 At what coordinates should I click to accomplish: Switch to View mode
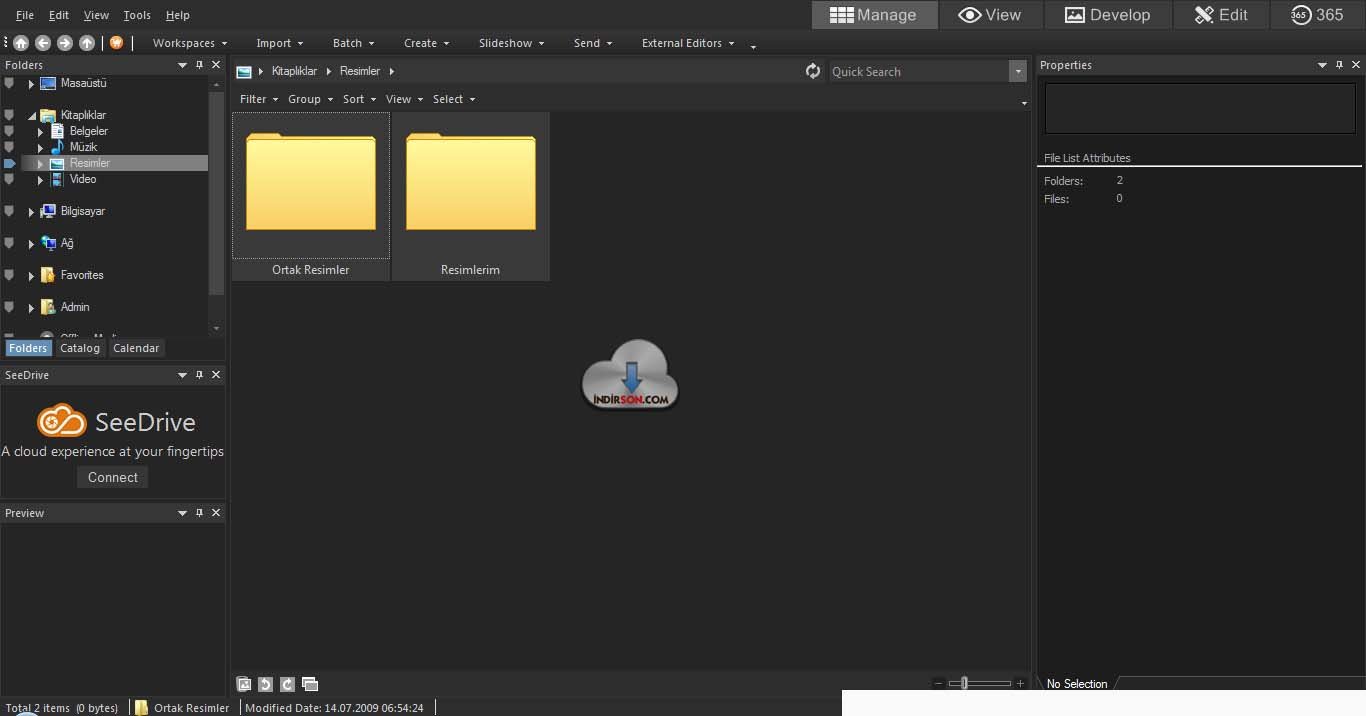990,15
